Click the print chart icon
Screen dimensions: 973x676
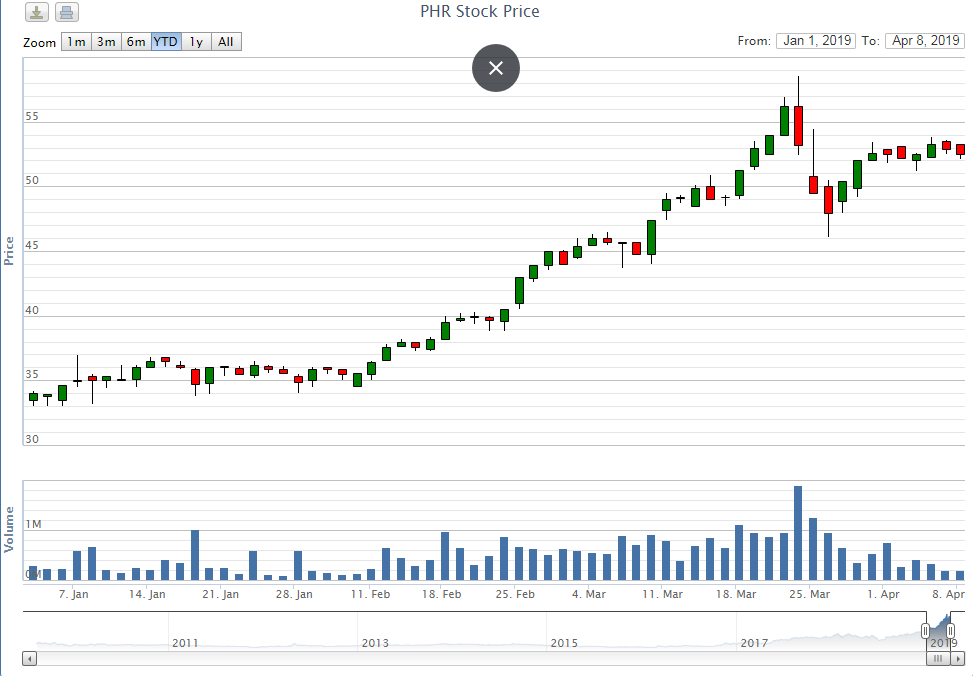[x=66, y=12]
